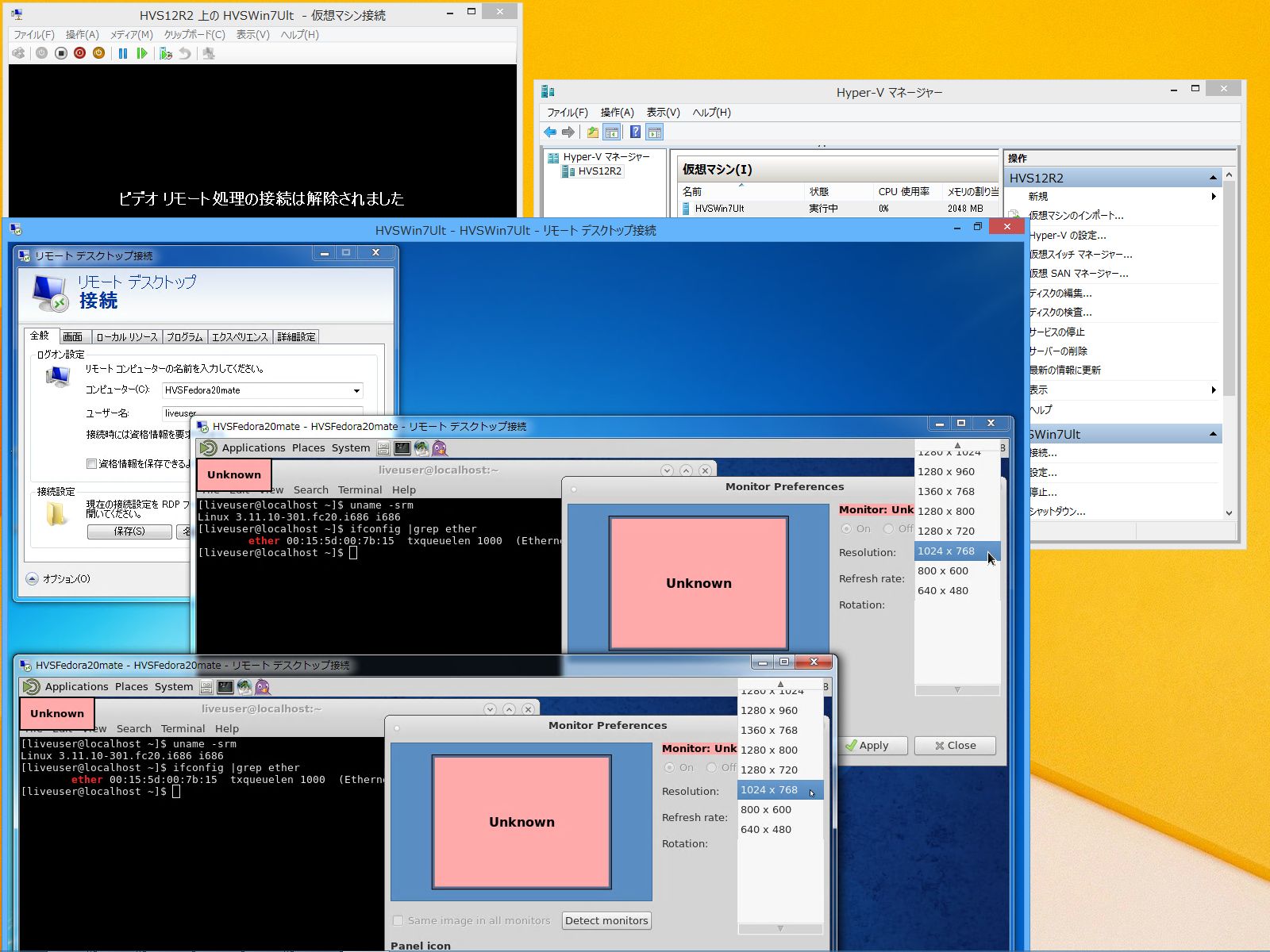Click Up one level icon in Hyper-V Manager
The image size is (1270, 952).
click(592, 132)
